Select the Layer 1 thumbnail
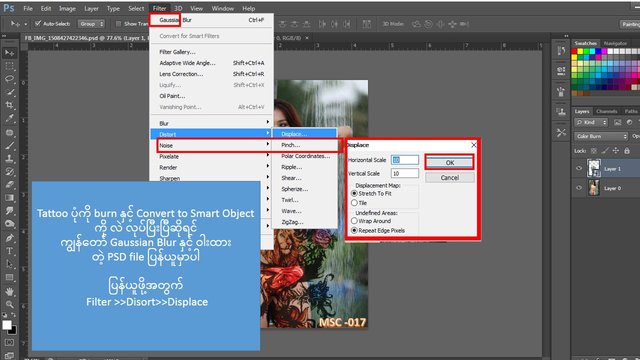Image resolution: width=640 pixels, height=360 pixels. (x=594, y=169)
